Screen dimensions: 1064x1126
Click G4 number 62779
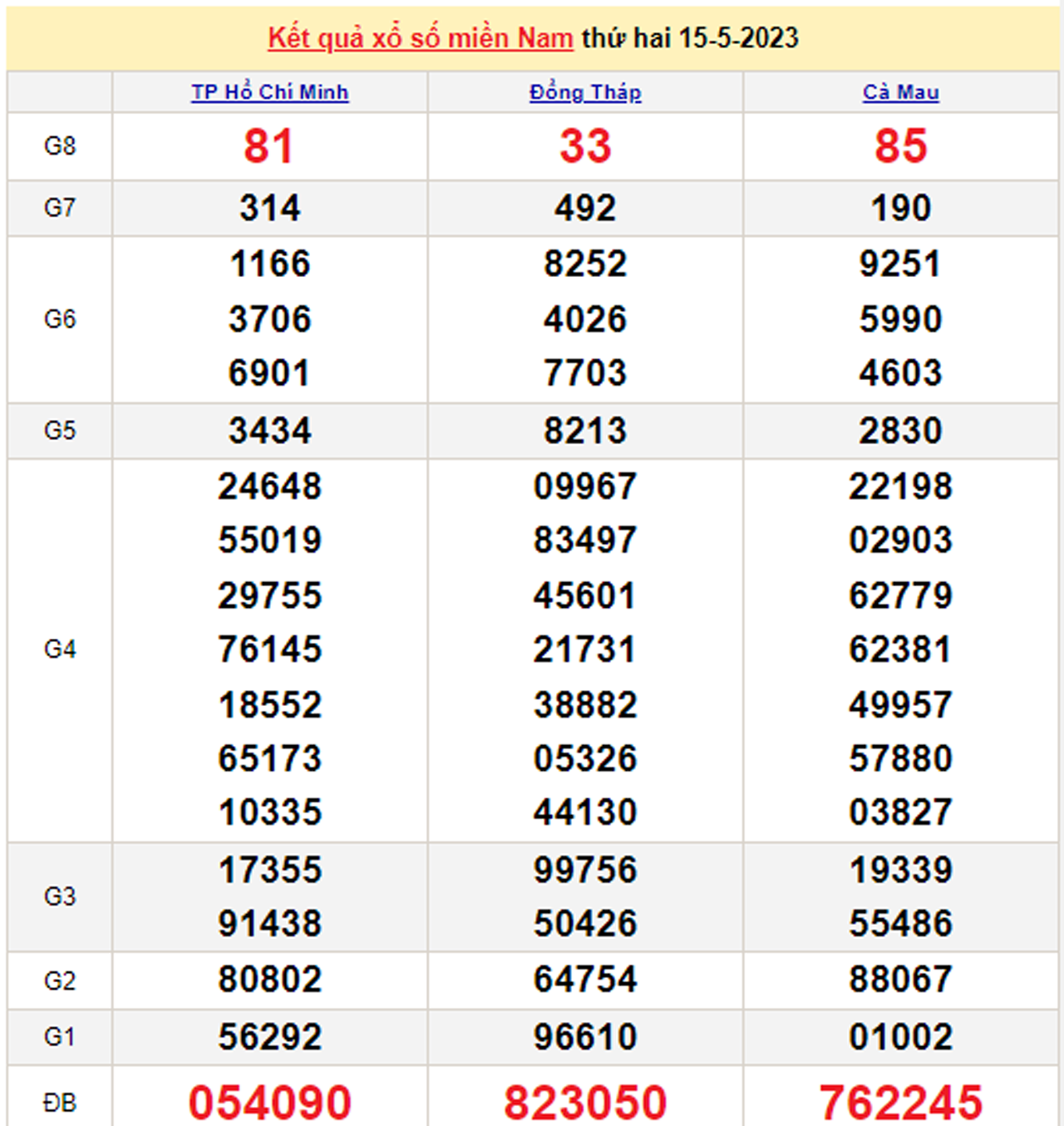(900, 596)
